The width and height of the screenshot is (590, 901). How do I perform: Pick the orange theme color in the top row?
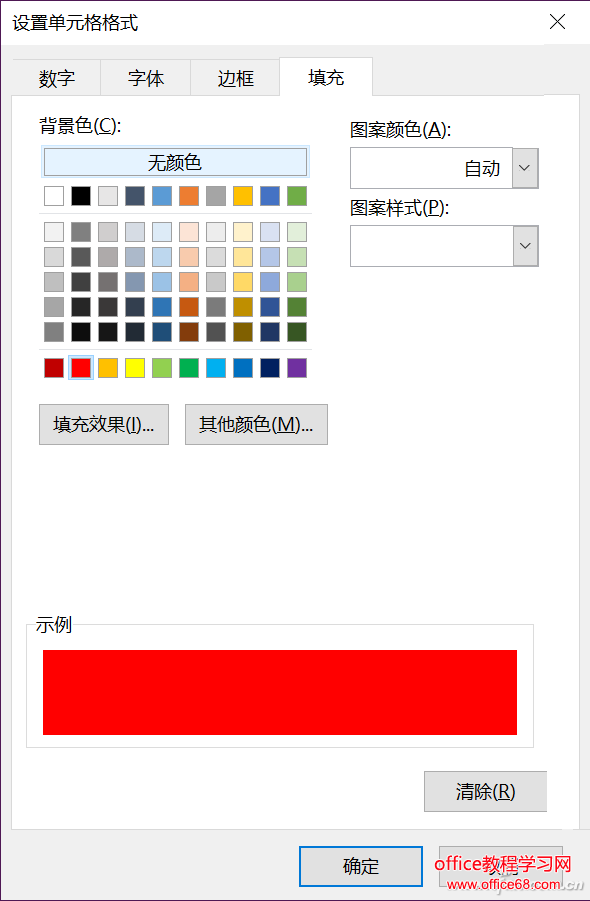(189, 196)
